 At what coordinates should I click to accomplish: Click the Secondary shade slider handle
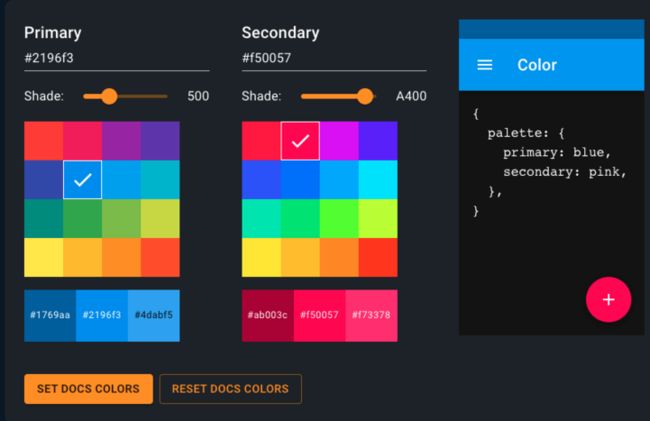coord(365,96)
